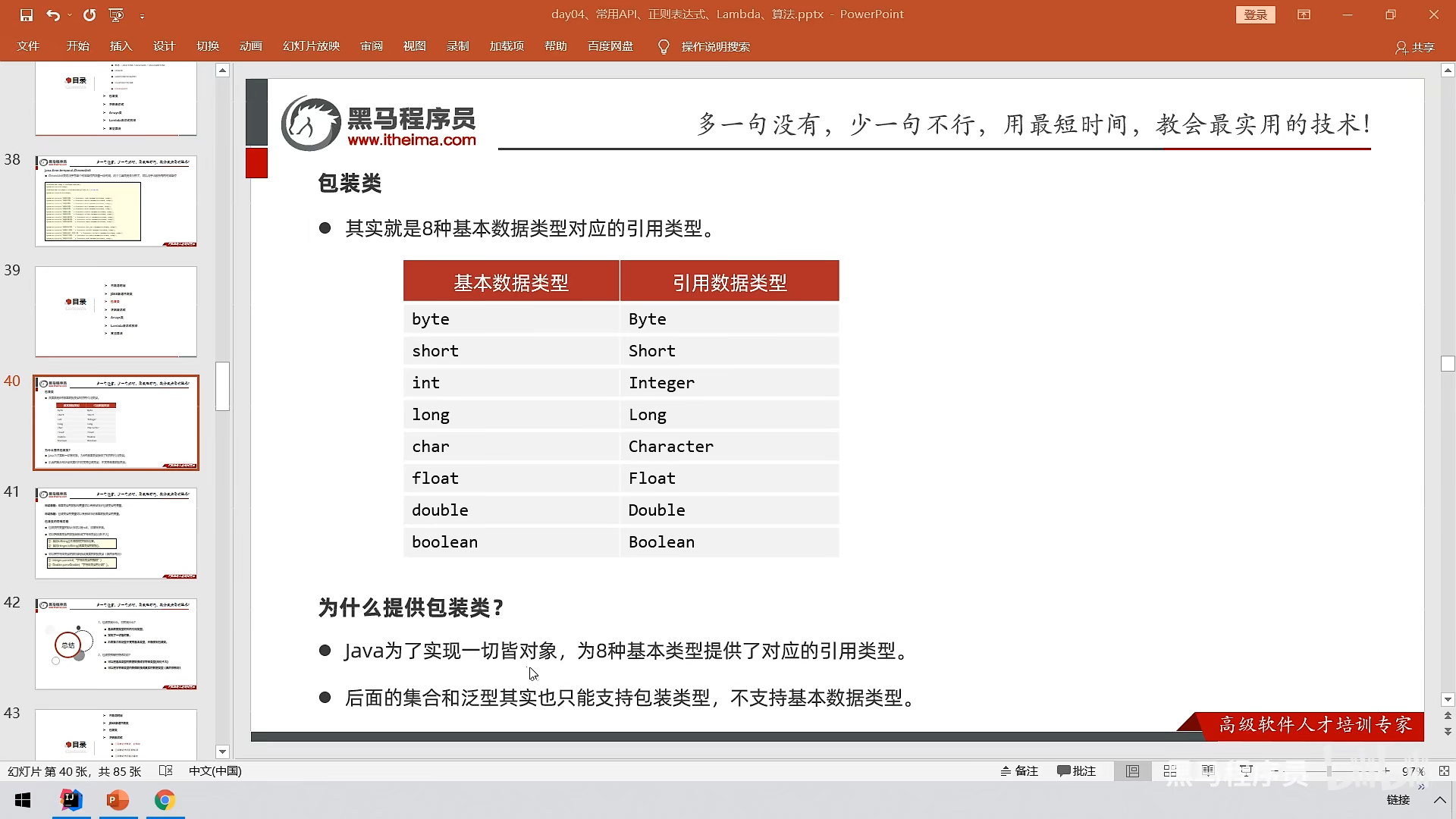Image resolution: width=1456 pixels, height=819 pixels.
Task: Toggle Normal view button in status bar
Action: [1132, 770]
